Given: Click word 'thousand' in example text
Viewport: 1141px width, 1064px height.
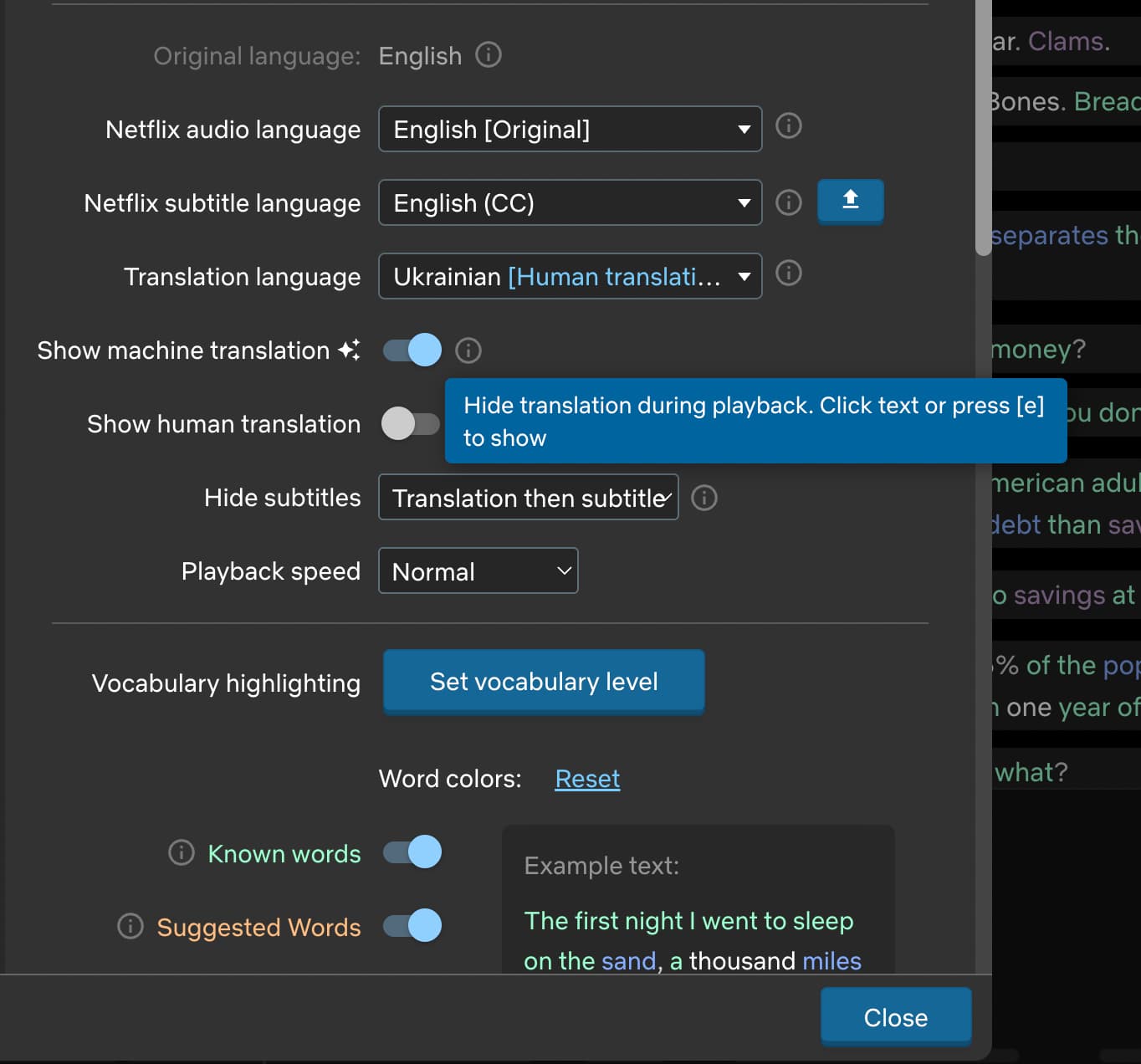Looking at the screenshot, I should click(742, 961).
